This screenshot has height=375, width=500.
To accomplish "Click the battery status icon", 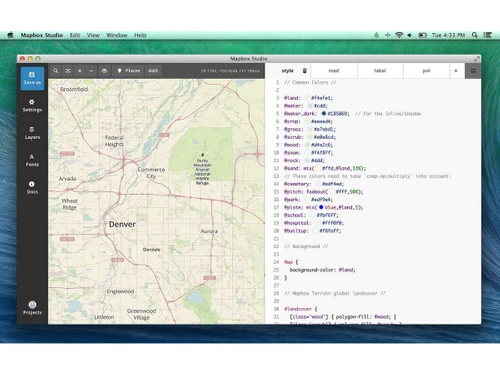I will (422, 35).
